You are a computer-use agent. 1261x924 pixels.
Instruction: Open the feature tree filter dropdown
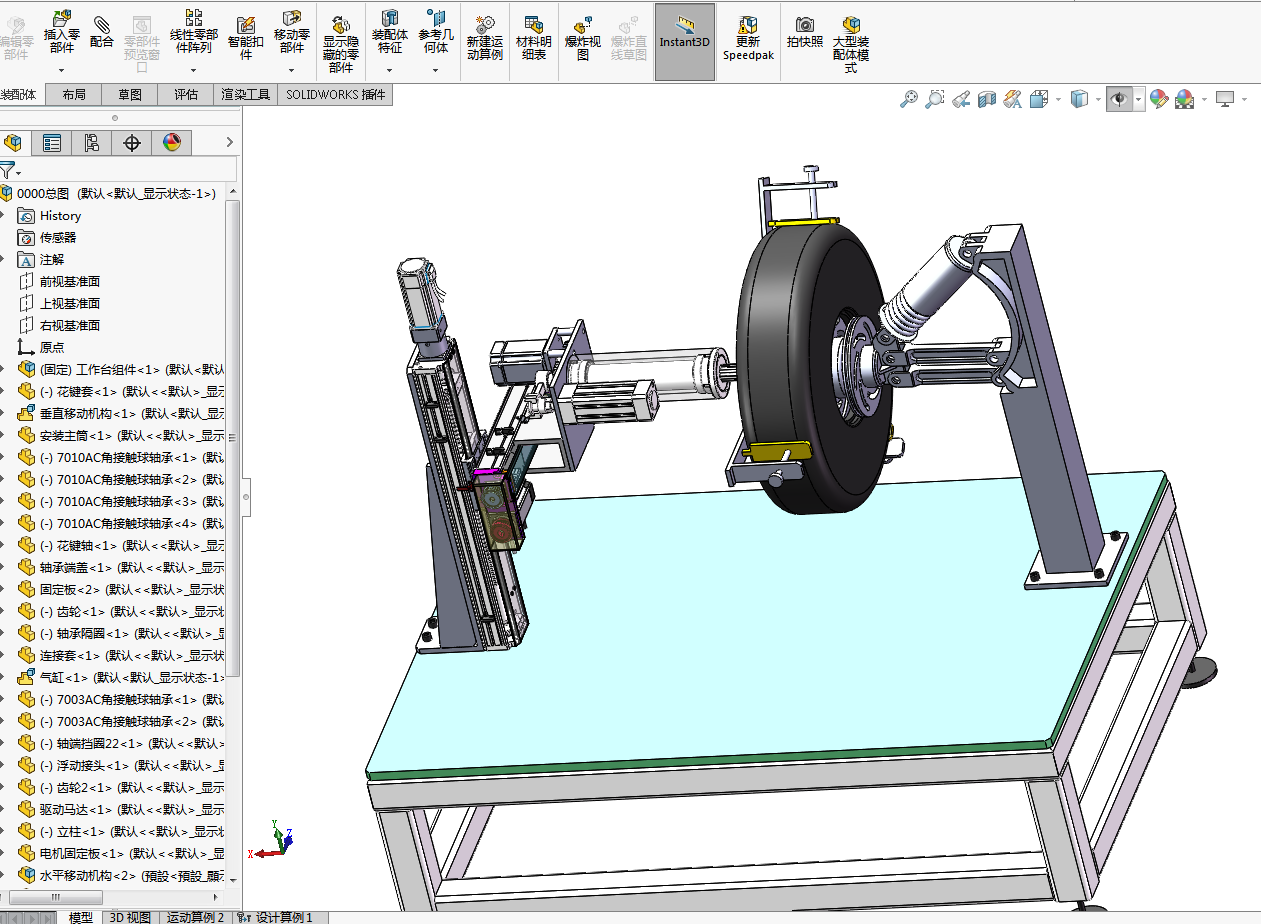tap(11, 171)
